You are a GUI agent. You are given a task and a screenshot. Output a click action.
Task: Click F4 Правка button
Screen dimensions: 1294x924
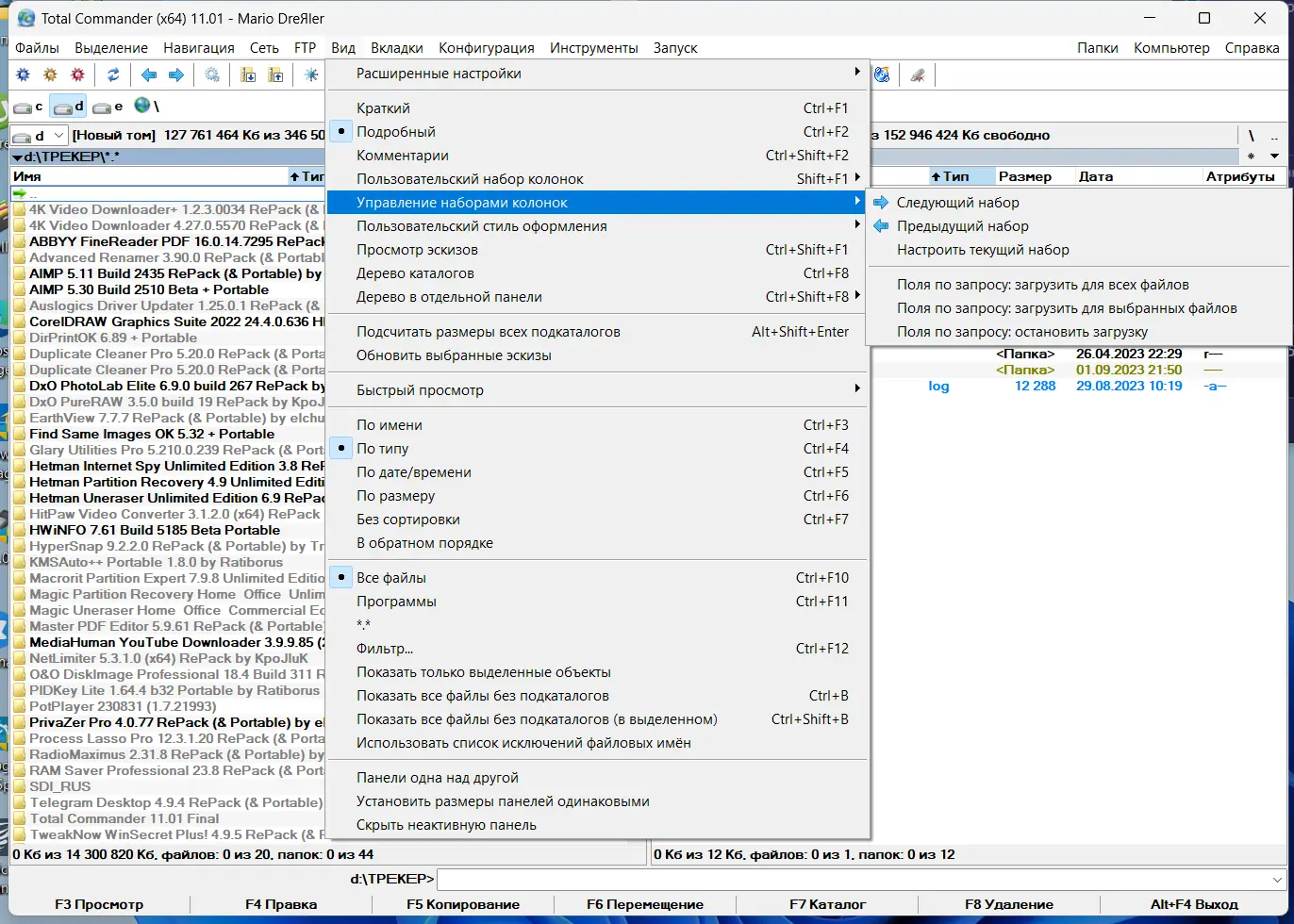[x=281, y=904]
